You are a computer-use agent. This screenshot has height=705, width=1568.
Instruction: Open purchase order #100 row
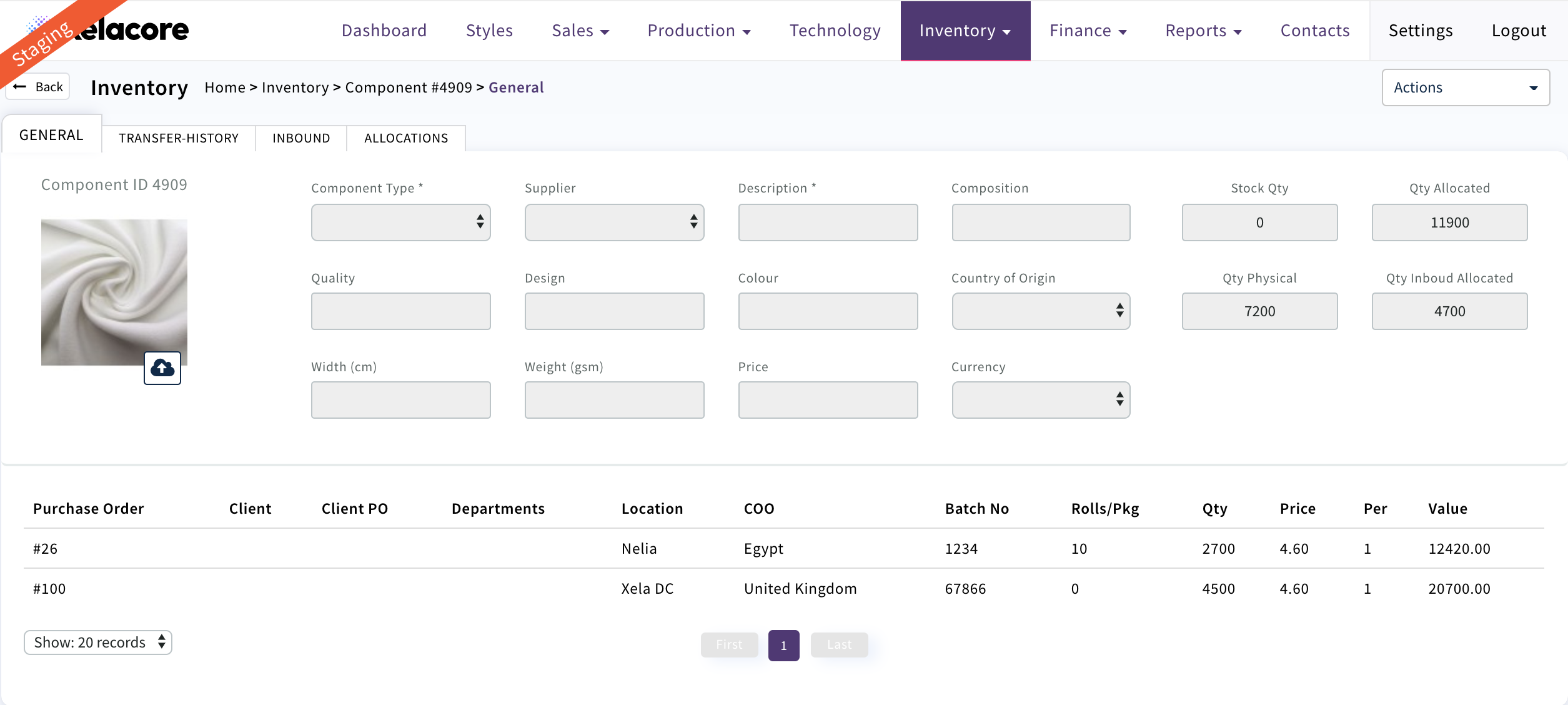pyautogui.click(x=49, y=589)
